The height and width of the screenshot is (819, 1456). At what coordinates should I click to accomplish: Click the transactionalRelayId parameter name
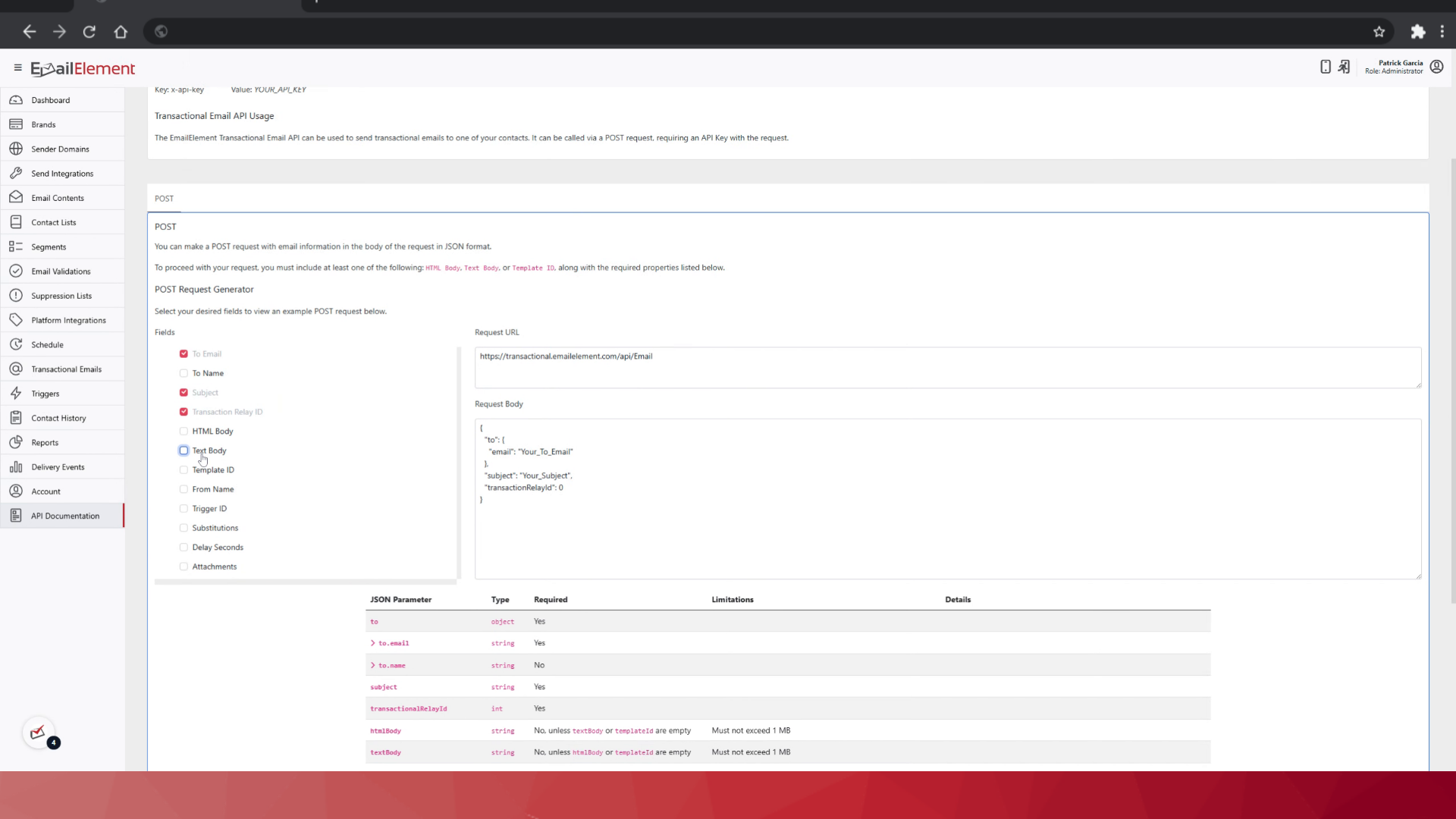pos(408,709)
